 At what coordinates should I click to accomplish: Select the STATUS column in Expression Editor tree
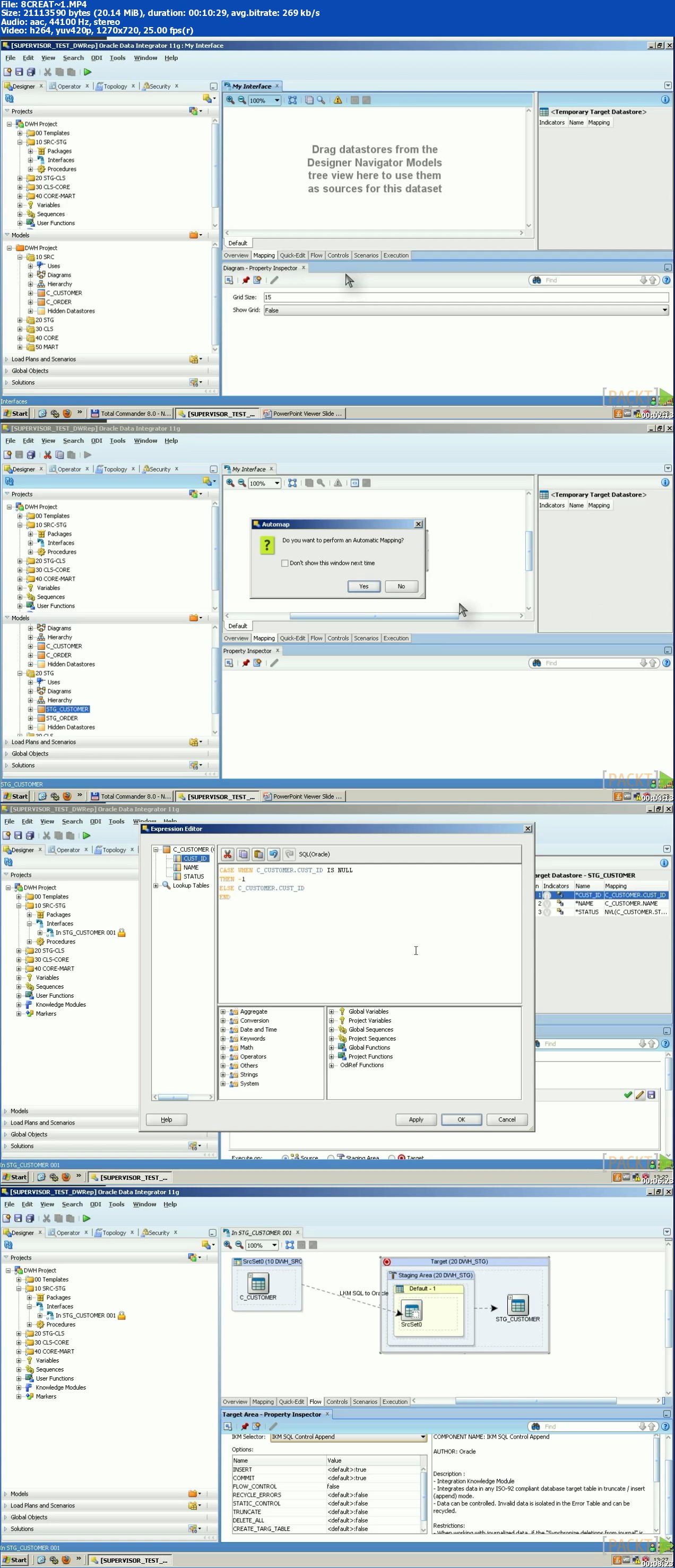(193, 877)
